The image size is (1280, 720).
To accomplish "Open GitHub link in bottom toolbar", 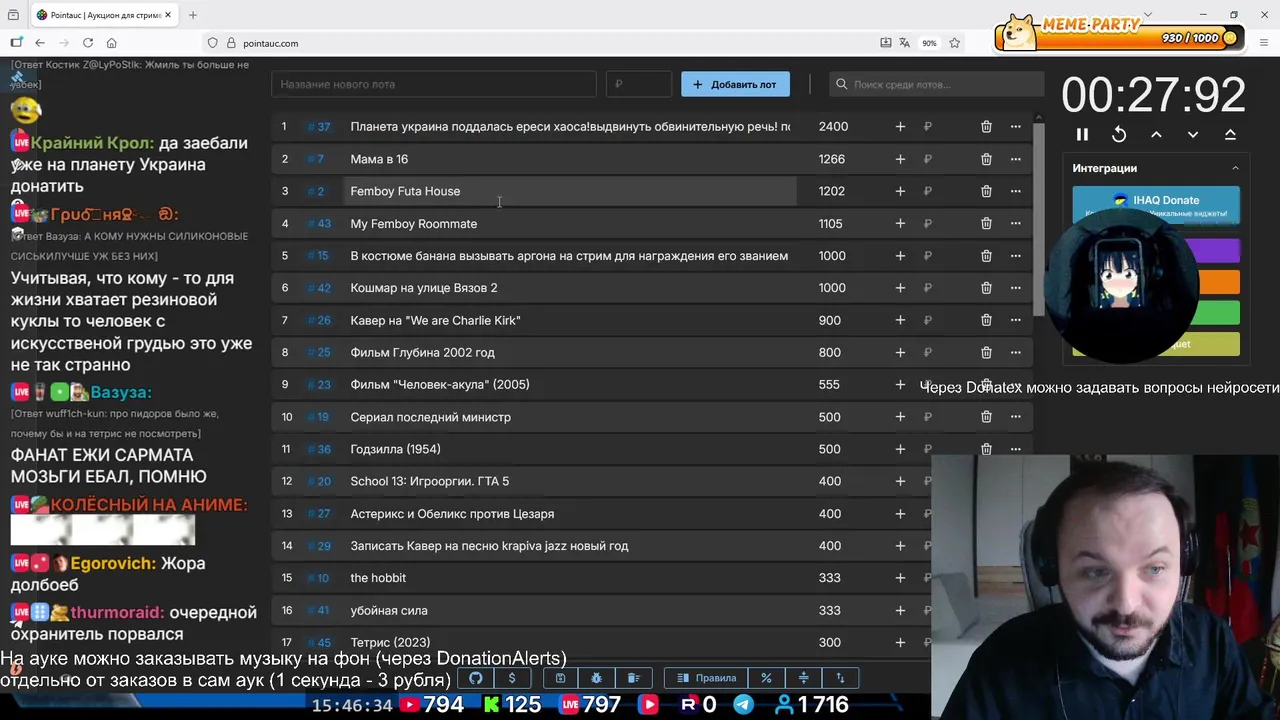I will coord(476,678).
